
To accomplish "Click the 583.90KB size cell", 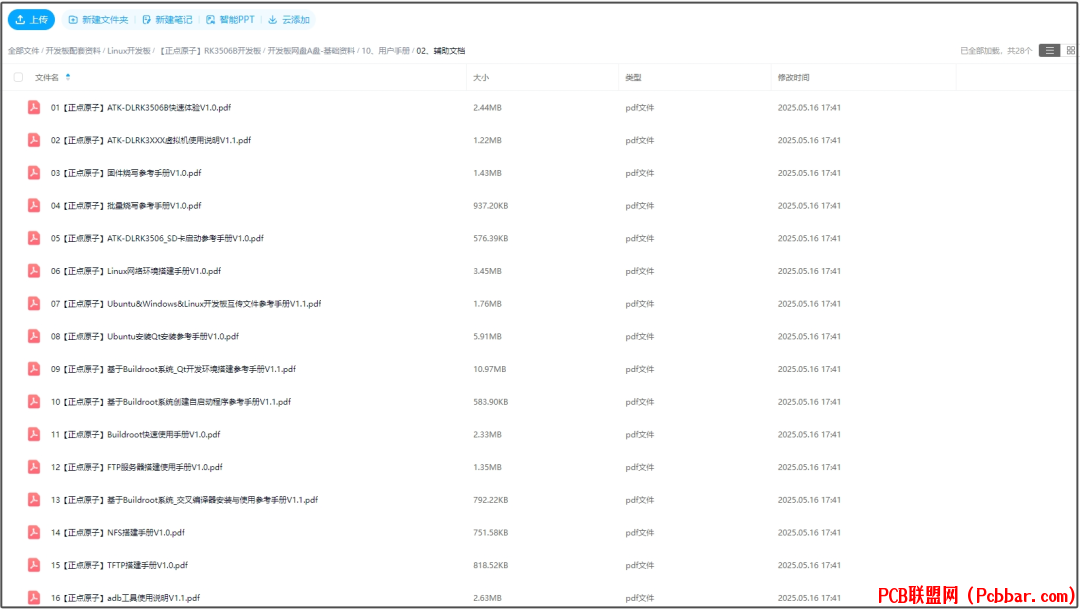I will click(x=490, y=402).
